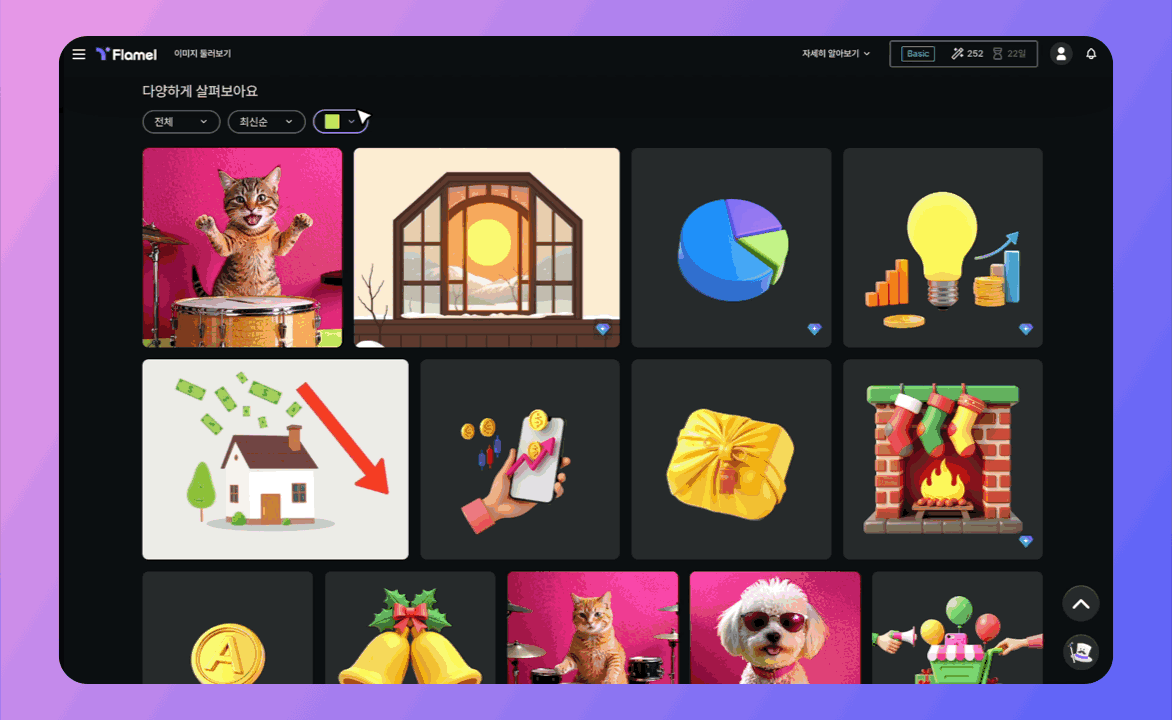
Task: Click the scroll-to-top arrow button
Action: (1080, 604)
